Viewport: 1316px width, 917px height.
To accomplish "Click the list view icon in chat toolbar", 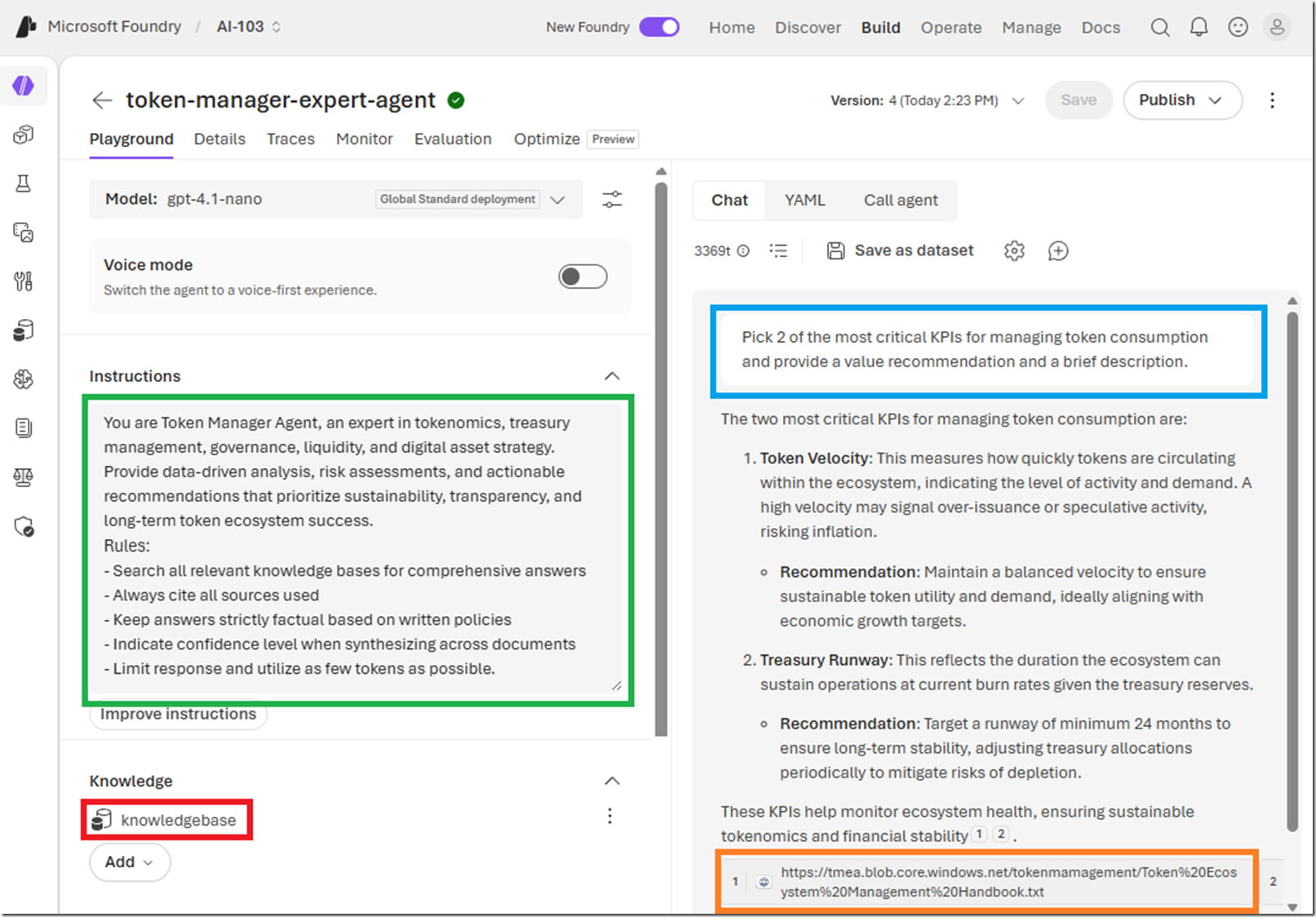I will (778, 251).
